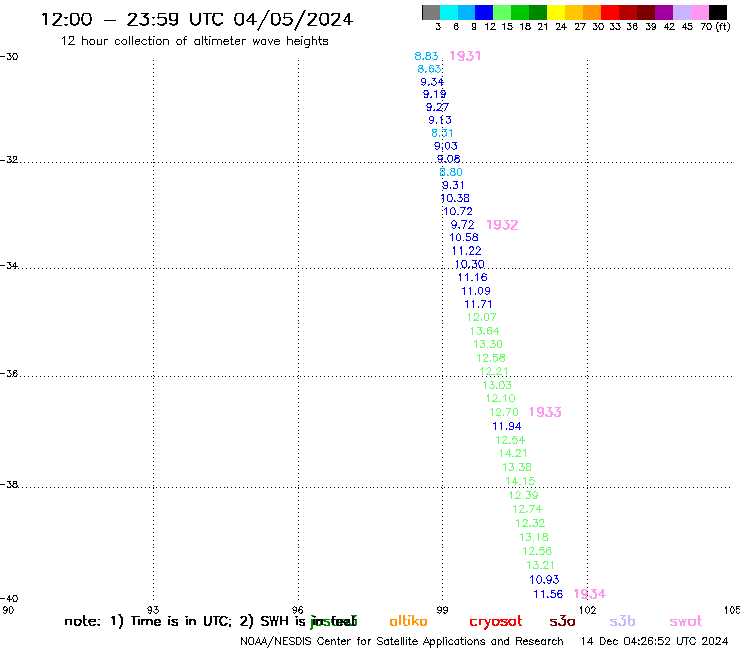Click the longitude axis label 102
This screenshot has width=740, height=650.
pos(588,610)
